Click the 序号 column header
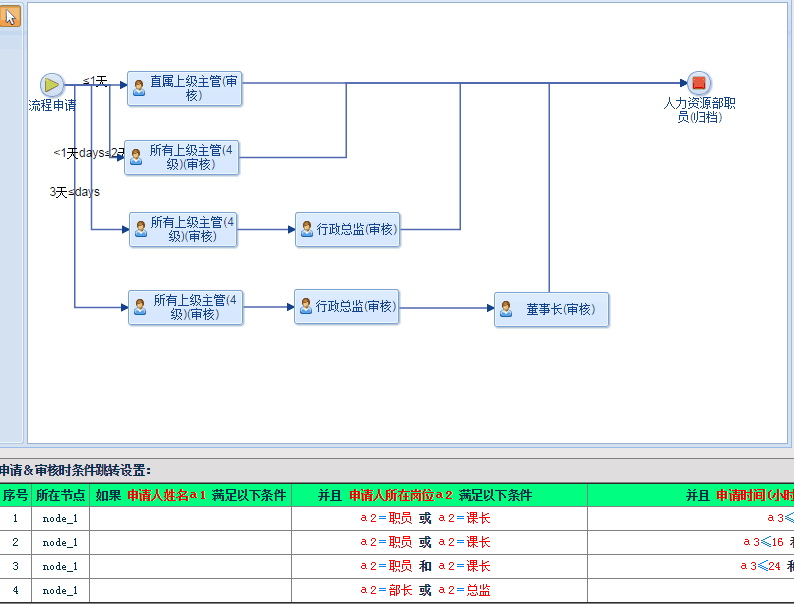Image resolution: width=794 pixels, height=604 pixels. point(15,495)
